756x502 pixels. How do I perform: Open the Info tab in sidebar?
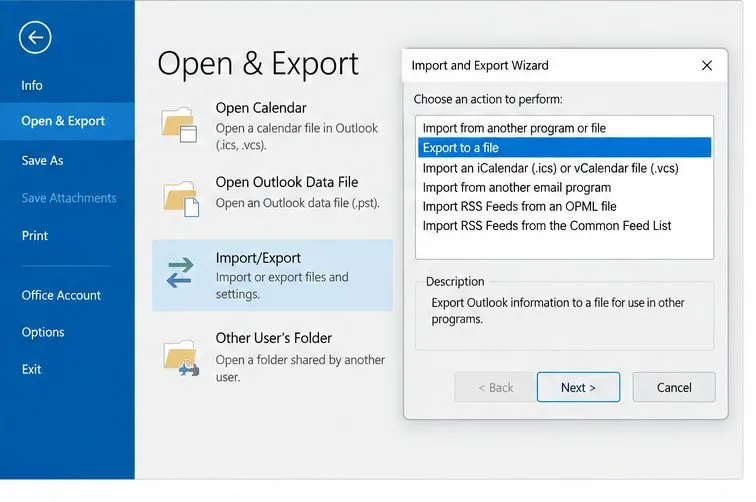[32, 85]
